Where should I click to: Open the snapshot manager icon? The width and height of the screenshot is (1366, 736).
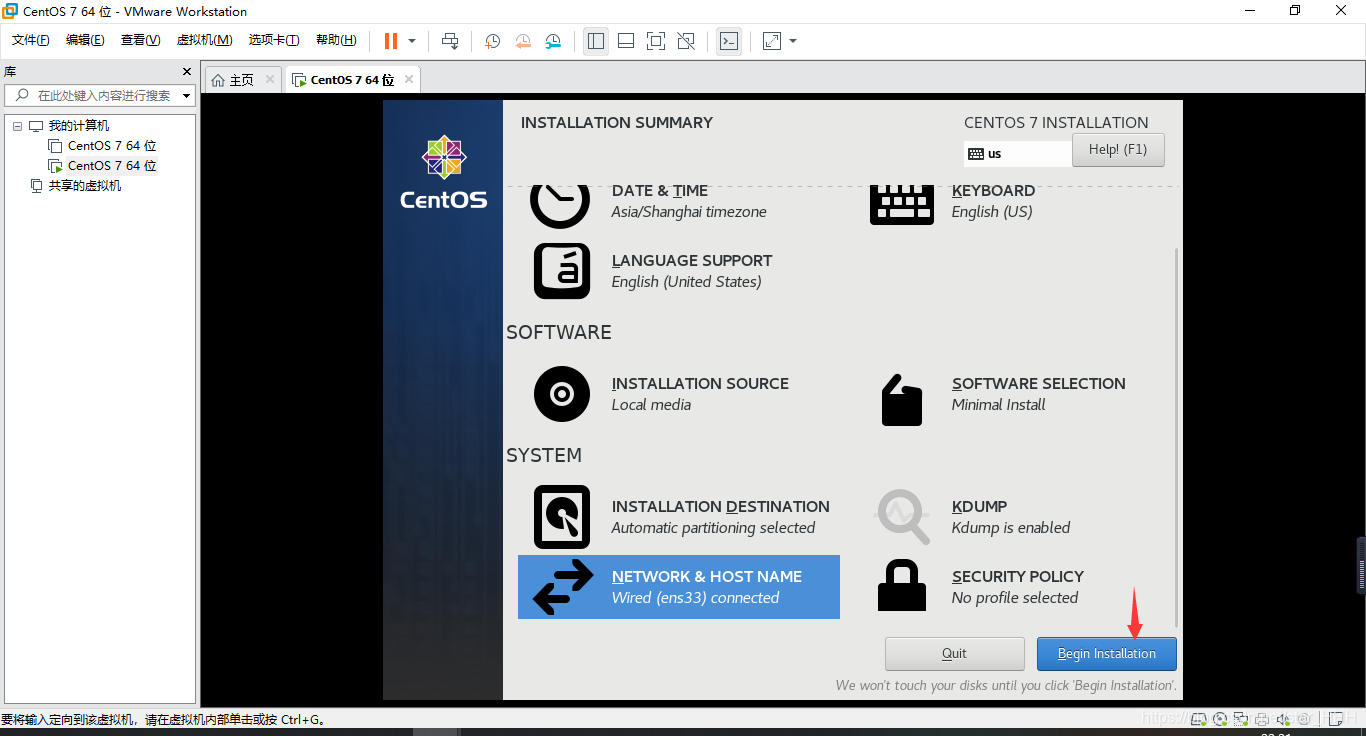pos(553,41)
